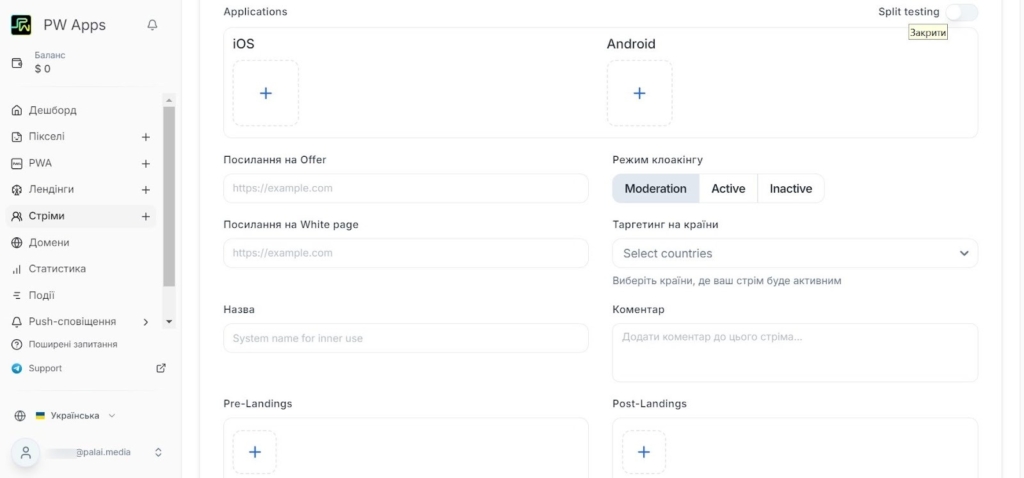Add an iOS application
1024x478 pixels.
[x=266, y=93]
